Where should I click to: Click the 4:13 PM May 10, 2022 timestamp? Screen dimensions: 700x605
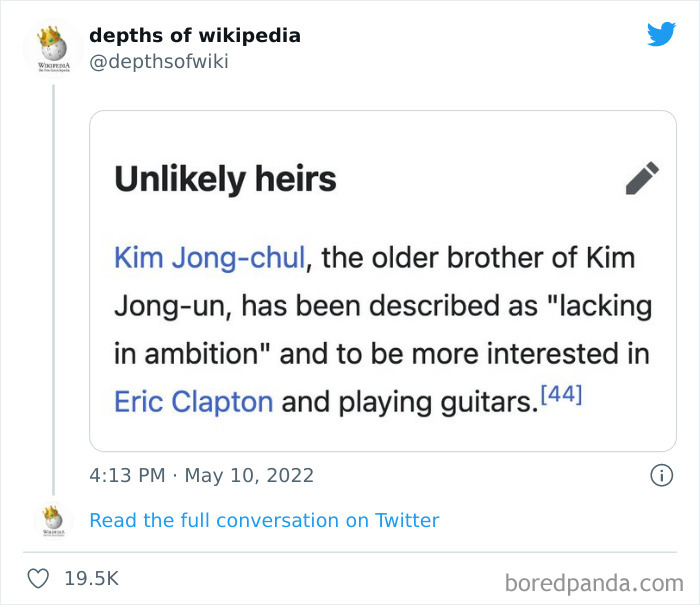(x=201, y=476)
